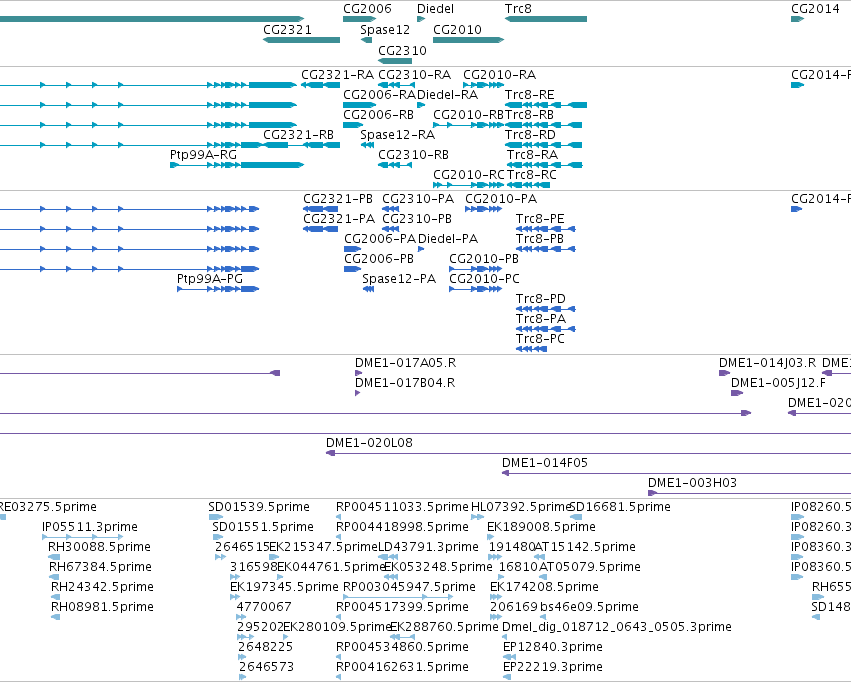The image size is (851, 682).
Task: Select the RP004511033.5prime EST
Action: pyautogui.click(x=338, y=517)
